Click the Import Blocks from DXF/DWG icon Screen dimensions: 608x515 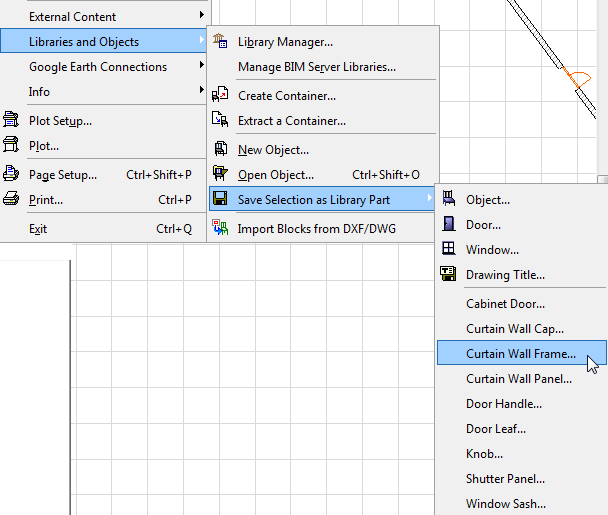pos(220,228)
